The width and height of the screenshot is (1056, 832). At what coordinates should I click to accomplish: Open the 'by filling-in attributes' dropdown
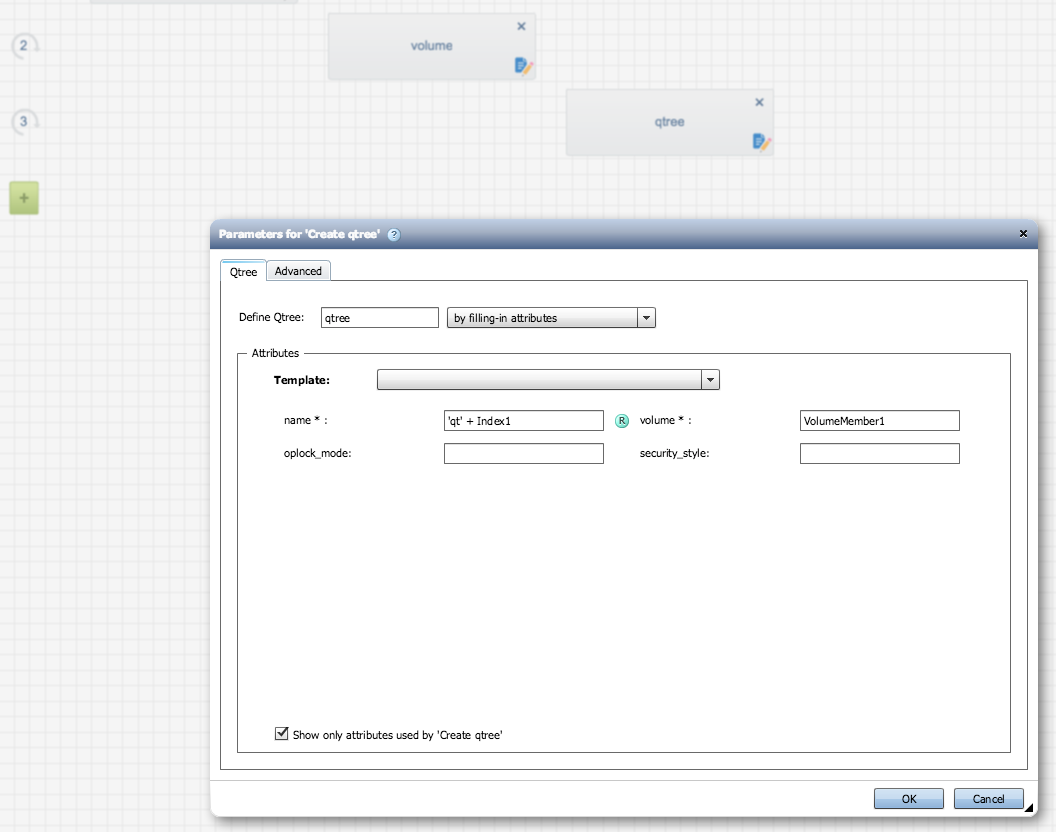647,318
